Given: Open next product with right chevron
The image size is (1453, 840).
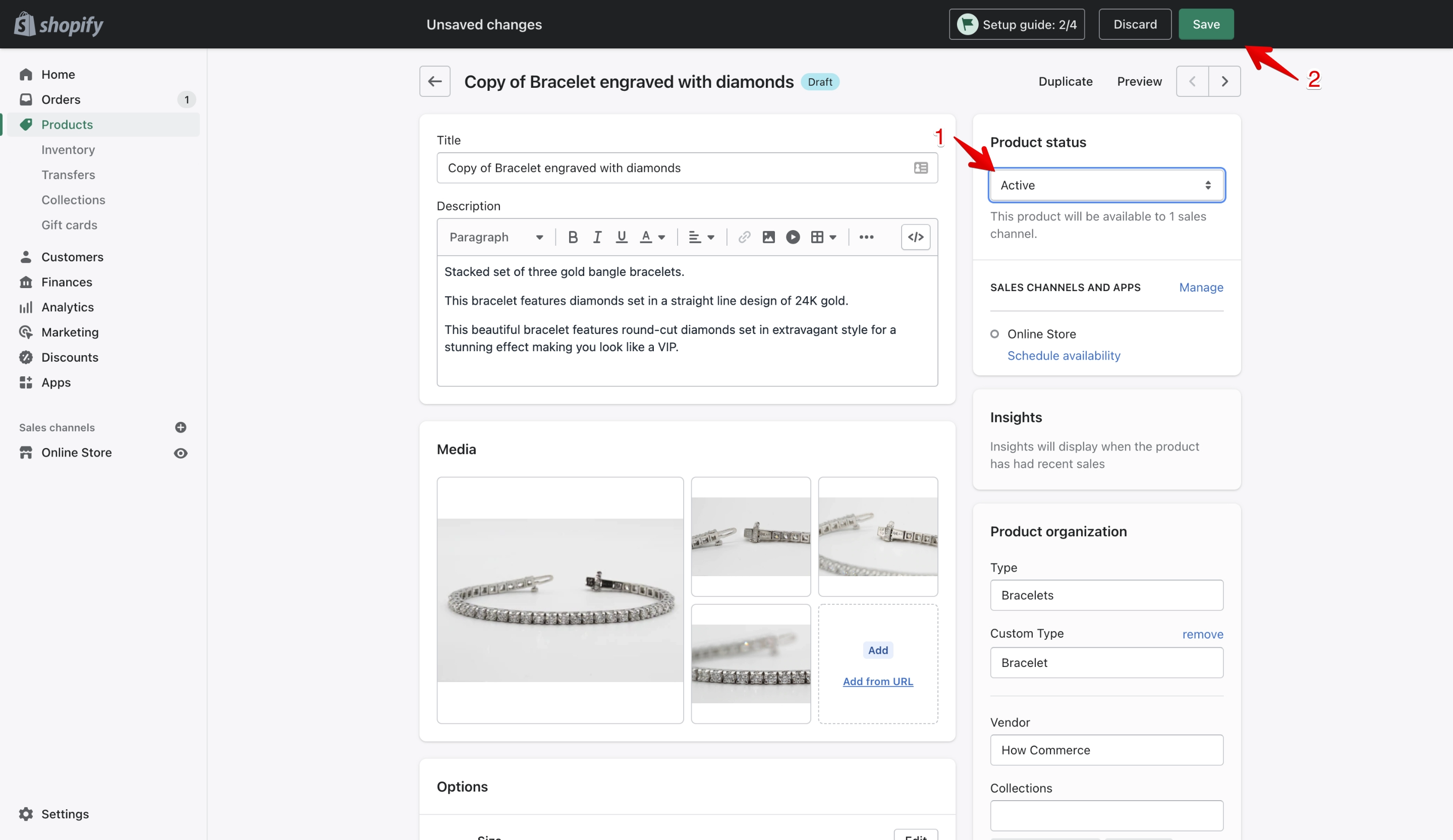Looking at the screenshot, I should (x=1224, y=81).
